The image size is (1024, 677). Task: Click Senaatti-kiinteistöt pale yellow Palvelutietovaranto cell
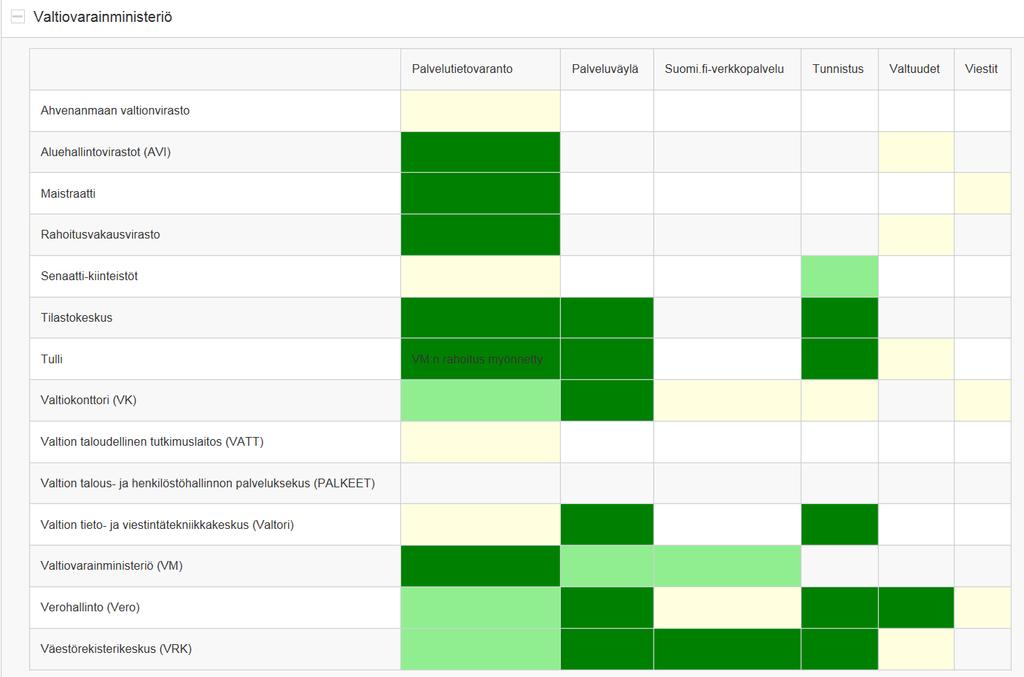481,276
